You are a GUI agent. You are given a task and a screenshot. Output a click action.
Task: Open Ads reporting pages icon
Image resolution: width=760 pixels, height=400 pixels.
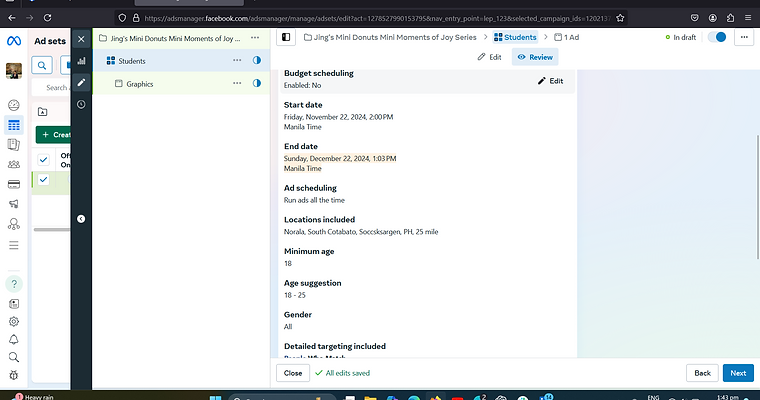click(14, 144)
